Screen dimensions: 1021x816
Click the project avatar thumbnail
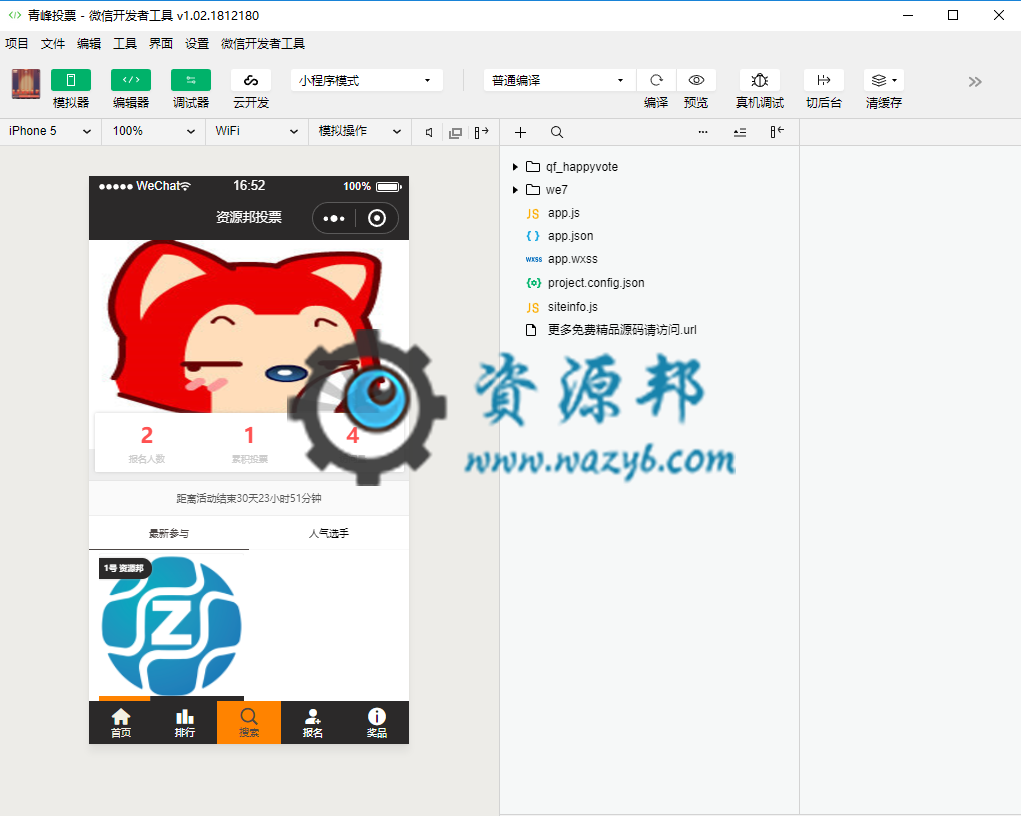click(26, 84)
